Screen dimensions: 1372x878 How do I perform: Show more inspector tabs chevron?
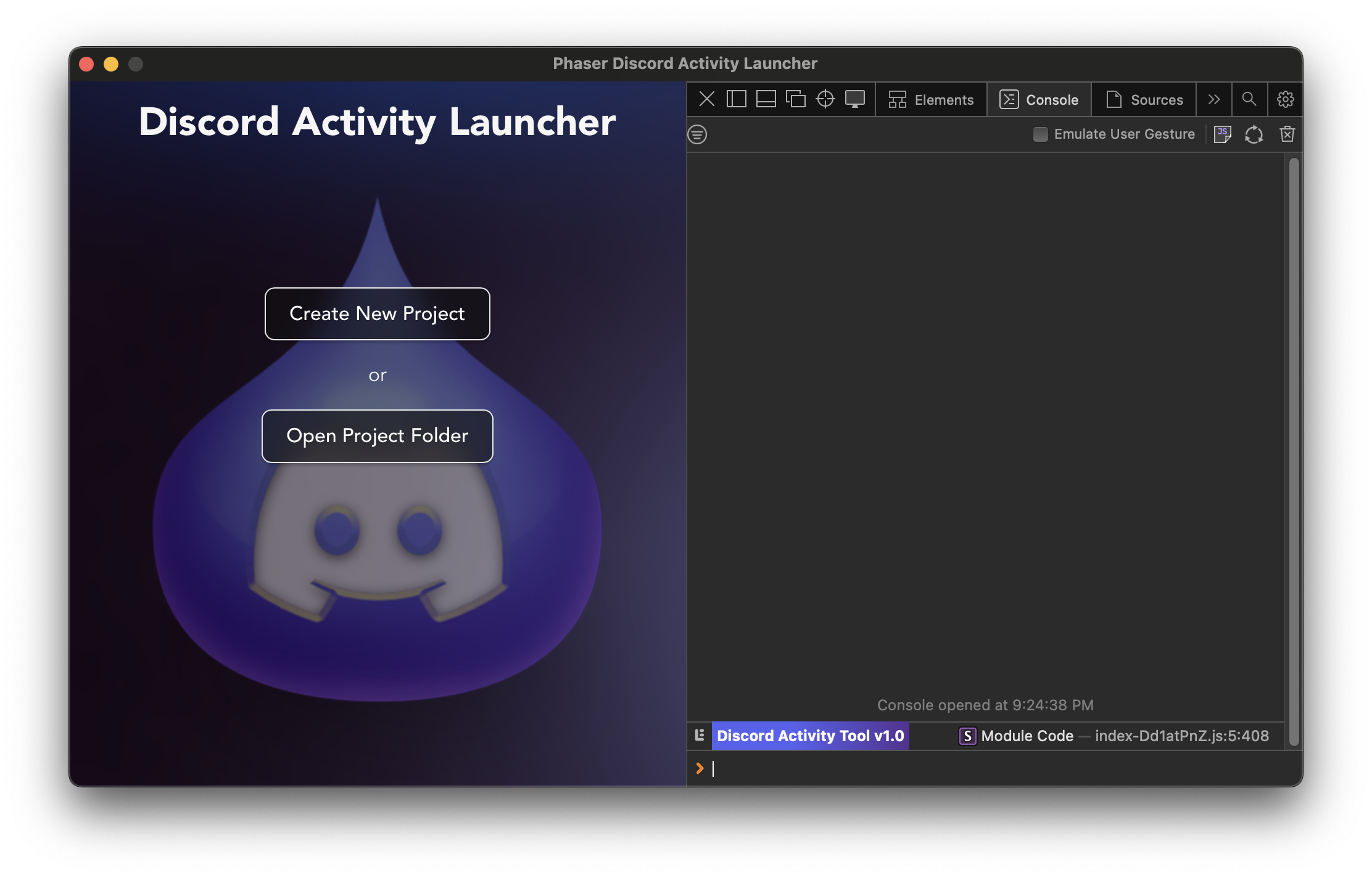pos(1213,99)
